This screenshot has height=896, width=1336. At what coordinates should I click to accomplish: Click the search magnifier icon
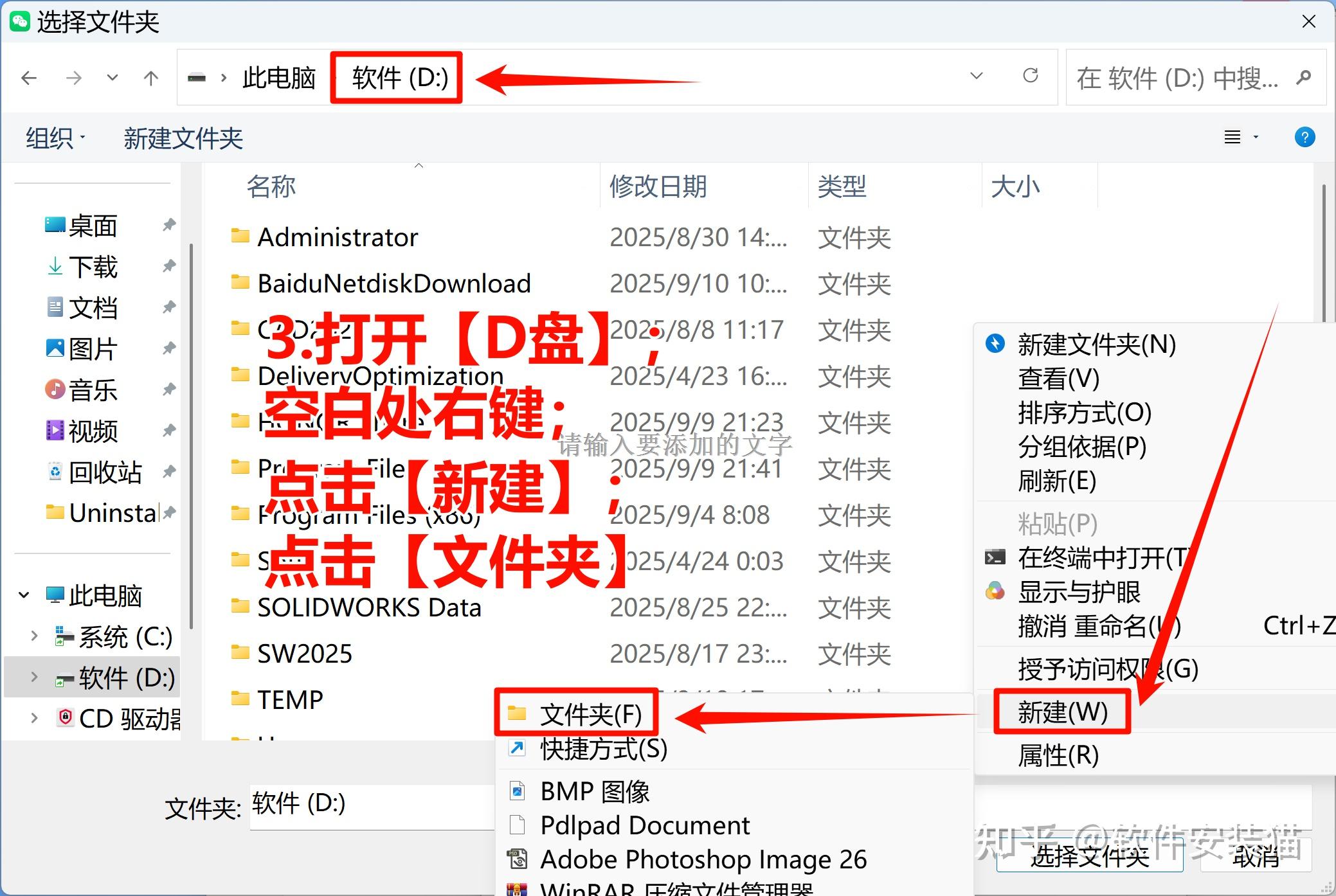click(x=1304, y=78)
